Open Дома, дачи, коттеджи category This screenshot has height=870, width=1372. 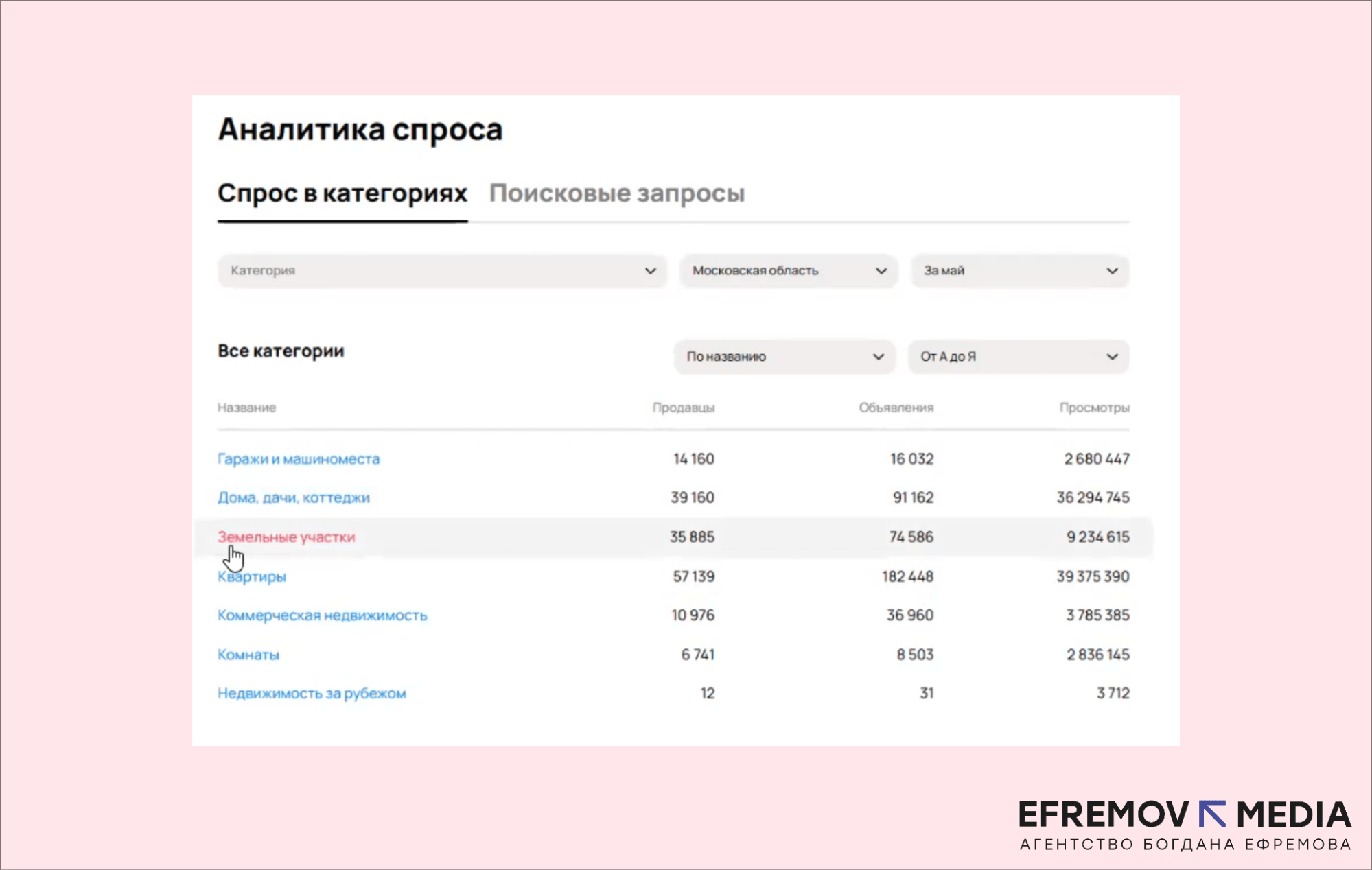293,497
